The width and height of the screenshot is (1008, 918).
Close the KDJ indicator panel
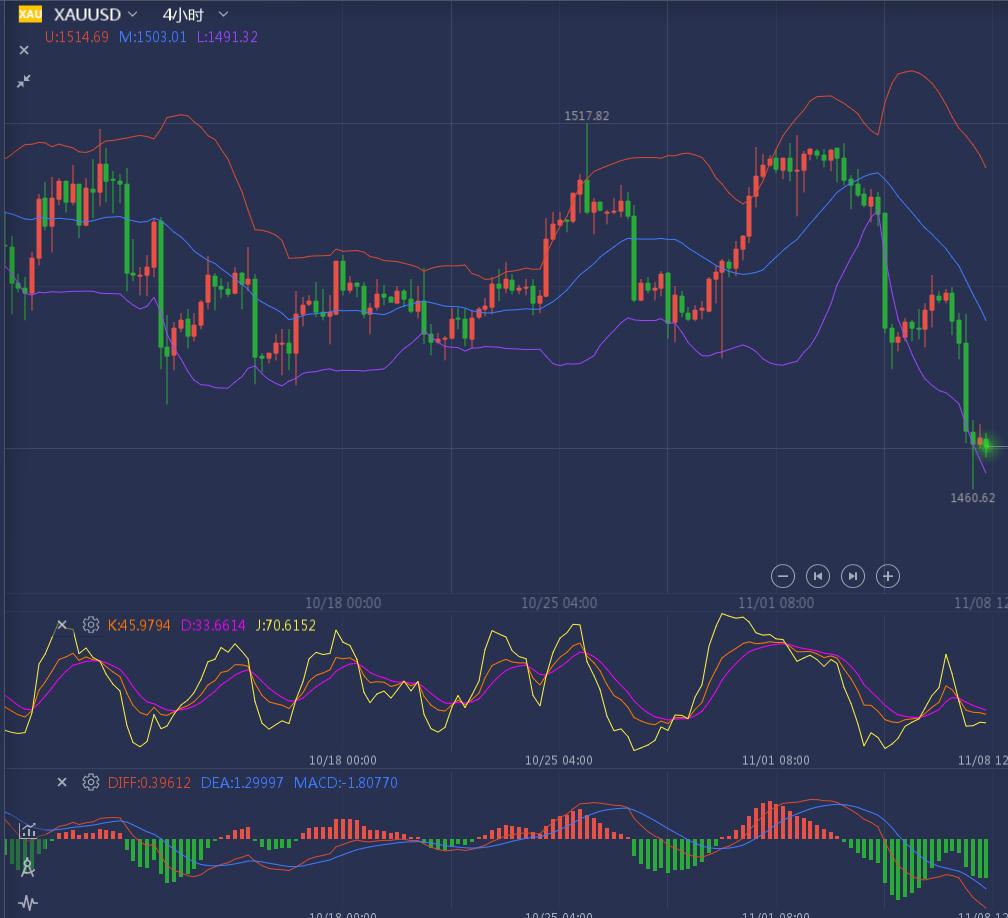coord(62,625)
